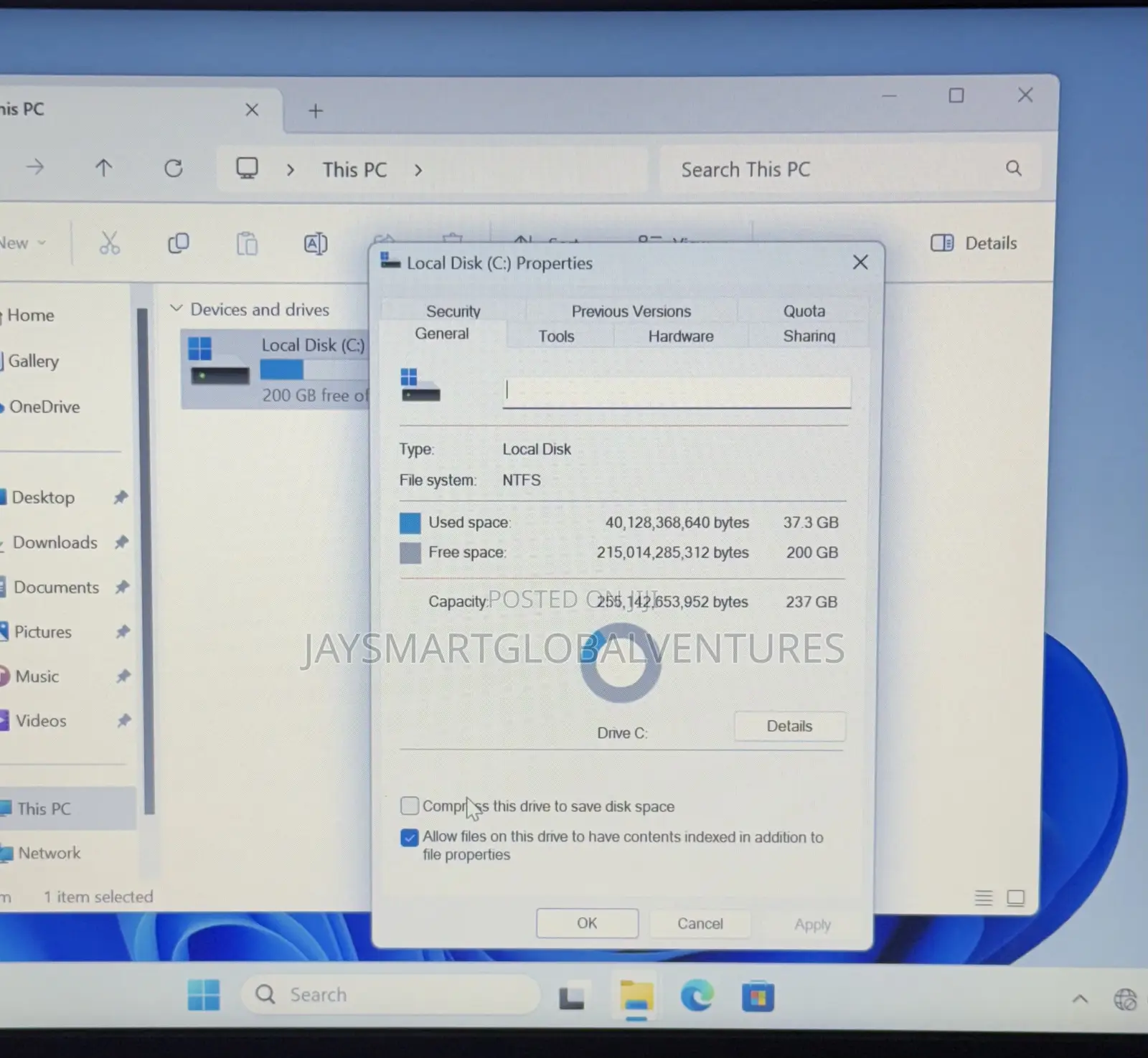The height and width of the screenshot is (1058, 1148).
Task: Open the Previous Versions tab
Action: (x=631, y=311)
